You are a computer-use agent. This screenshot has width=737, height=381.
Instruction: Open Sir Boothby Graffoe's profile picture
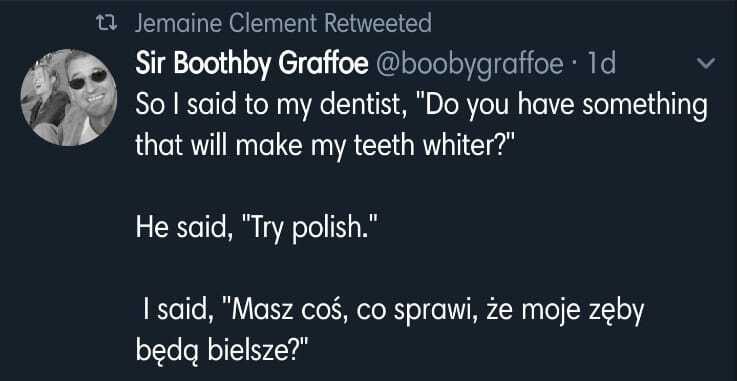(69, 97)
